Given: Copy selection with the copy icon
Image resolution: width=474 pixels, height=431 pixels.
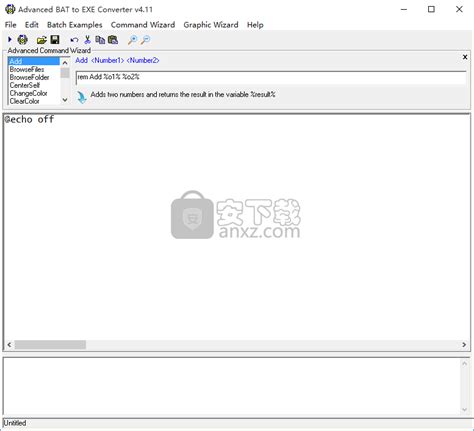Looking at the screenshot, I should tap(100, 40).
